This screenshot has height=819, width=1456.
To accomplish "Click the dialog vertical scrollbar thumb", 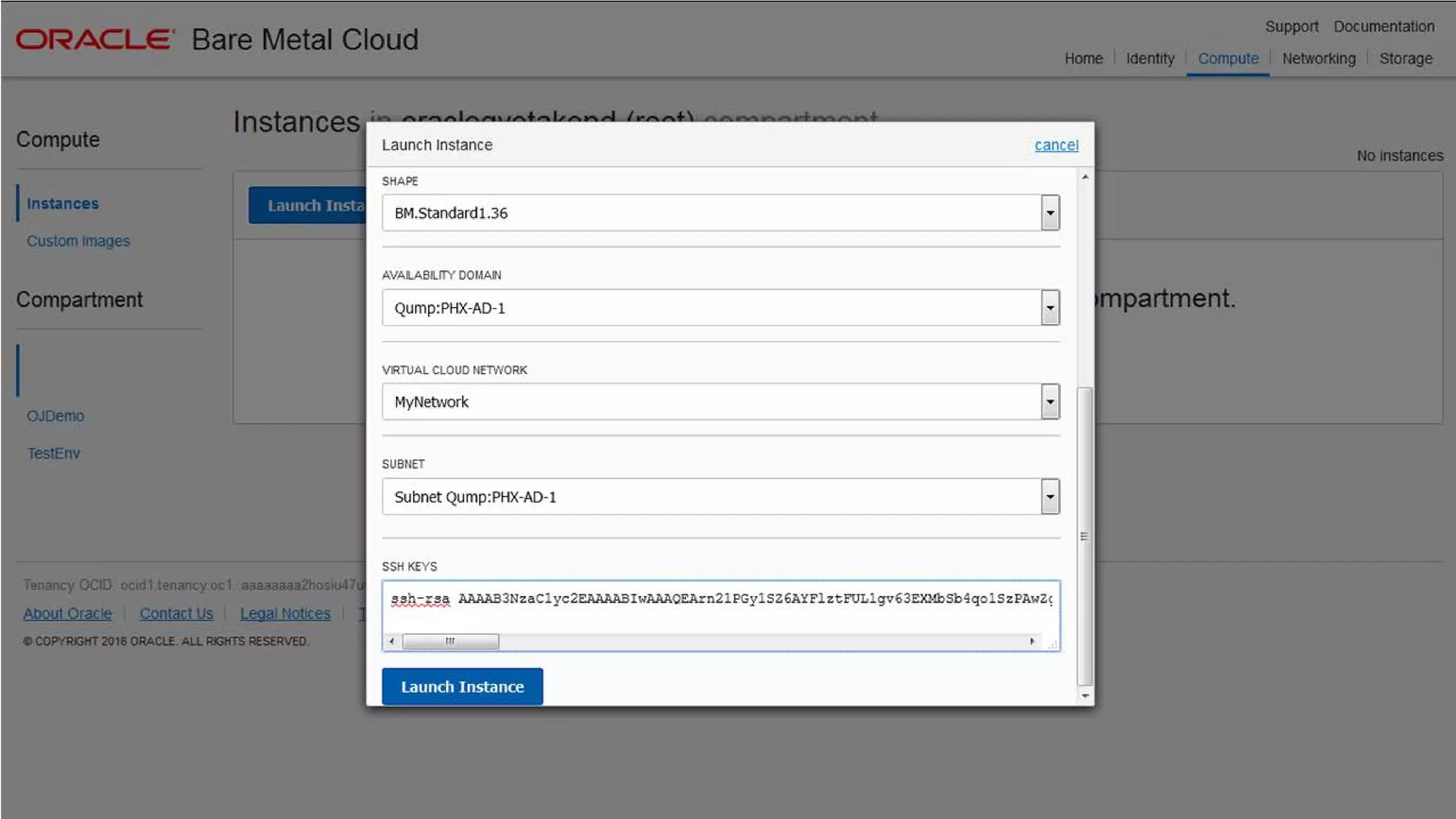I will (x=1084, y=537).
